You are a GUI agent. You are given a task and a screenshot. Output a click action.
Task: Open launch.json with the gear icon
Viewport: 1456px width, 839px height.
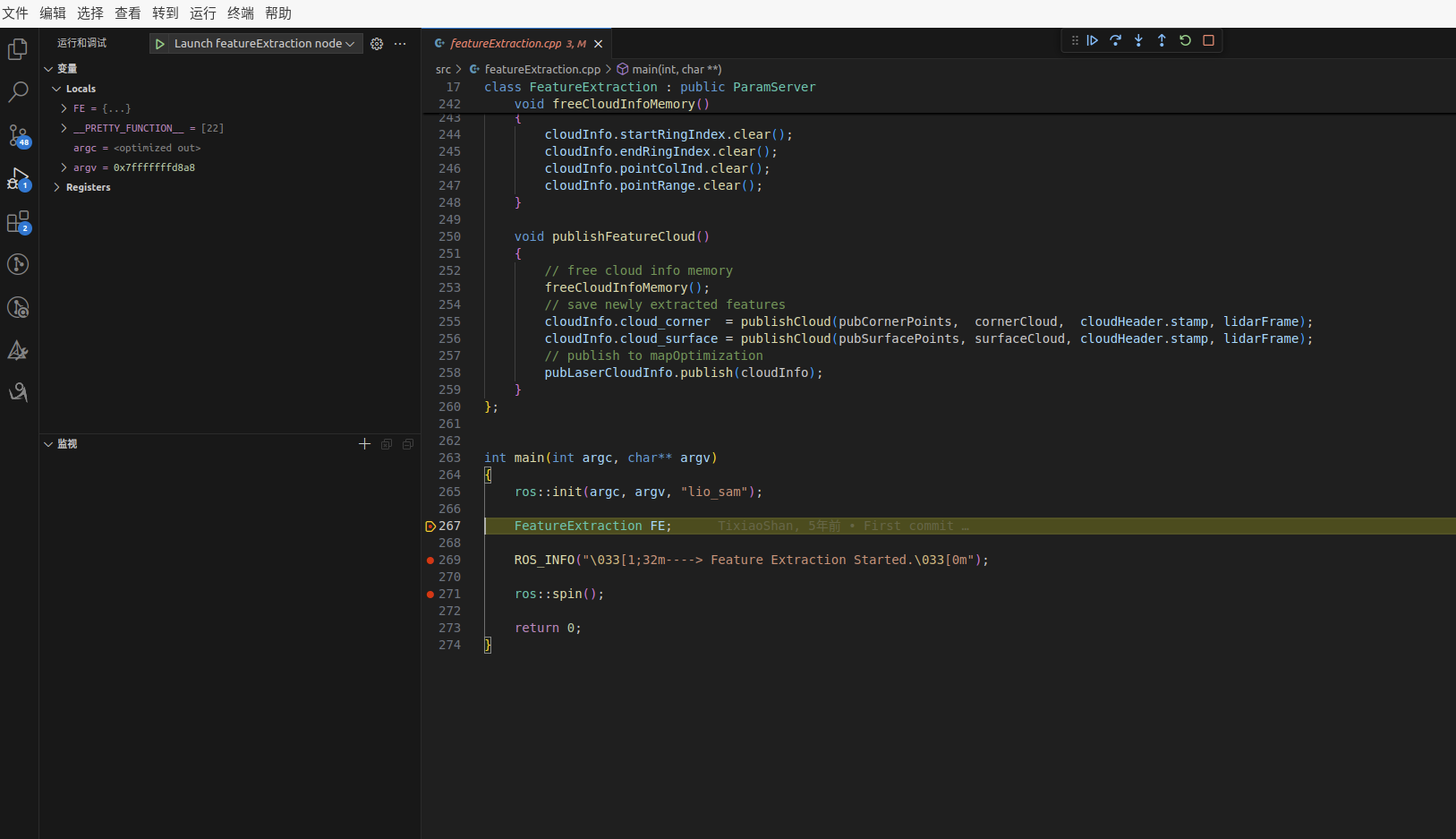pyautogui.click(x=377, y=44)
